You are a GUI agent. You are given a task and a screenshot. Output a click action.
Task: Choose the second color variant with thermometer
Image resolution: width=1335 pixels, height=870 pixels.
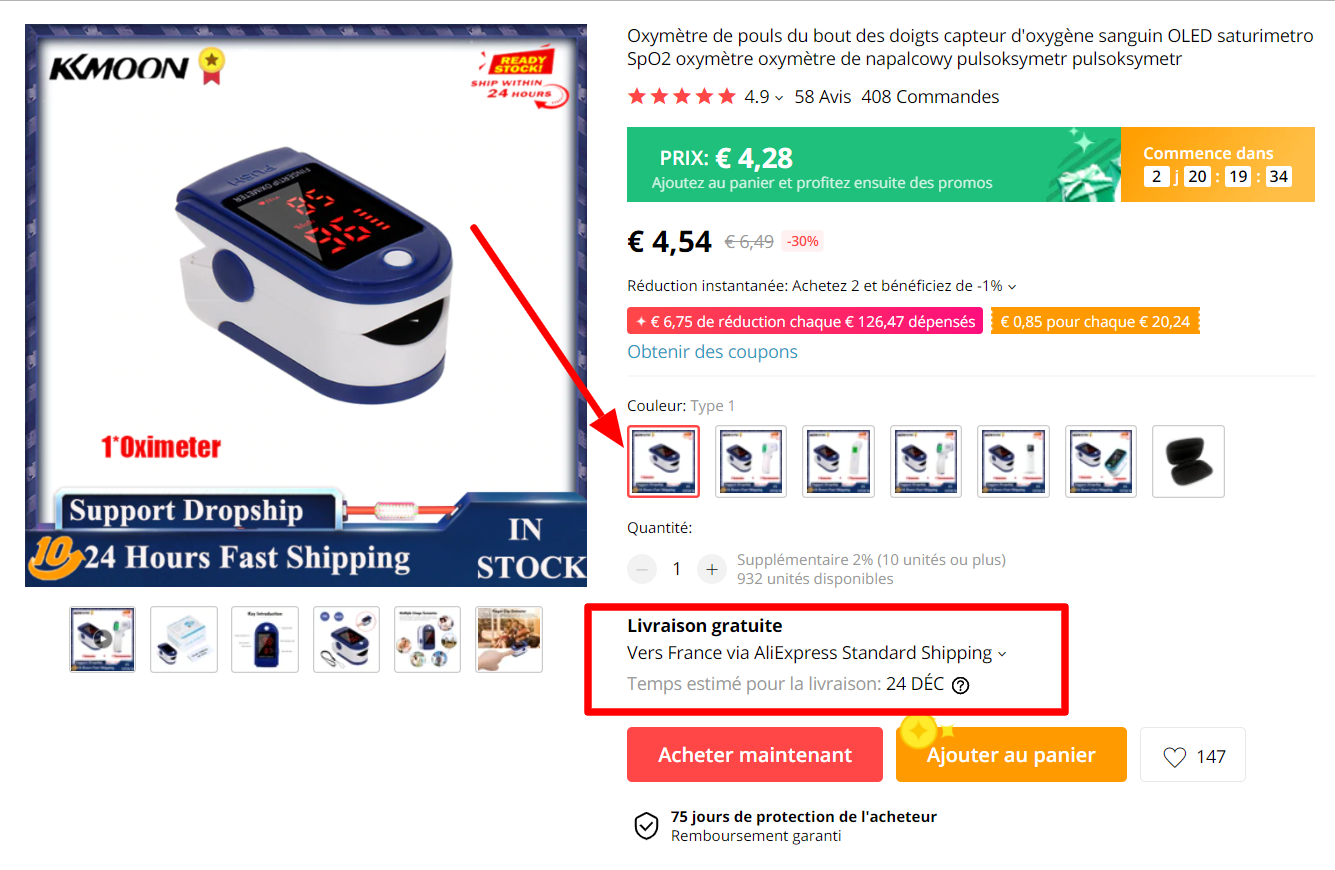[751, 461]
